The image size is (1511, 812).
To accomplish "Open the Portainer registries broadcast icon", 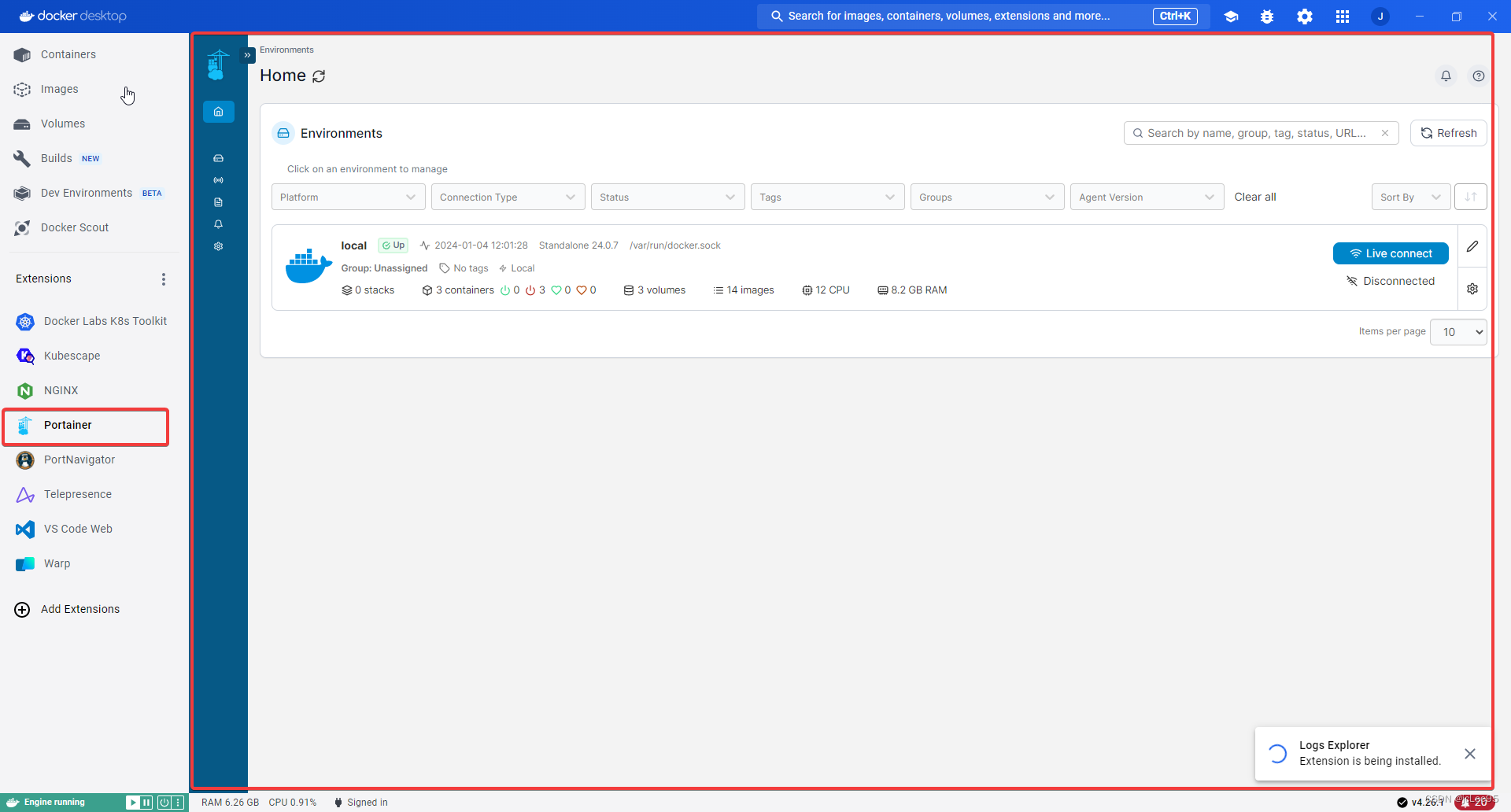I will click(219, 180).
